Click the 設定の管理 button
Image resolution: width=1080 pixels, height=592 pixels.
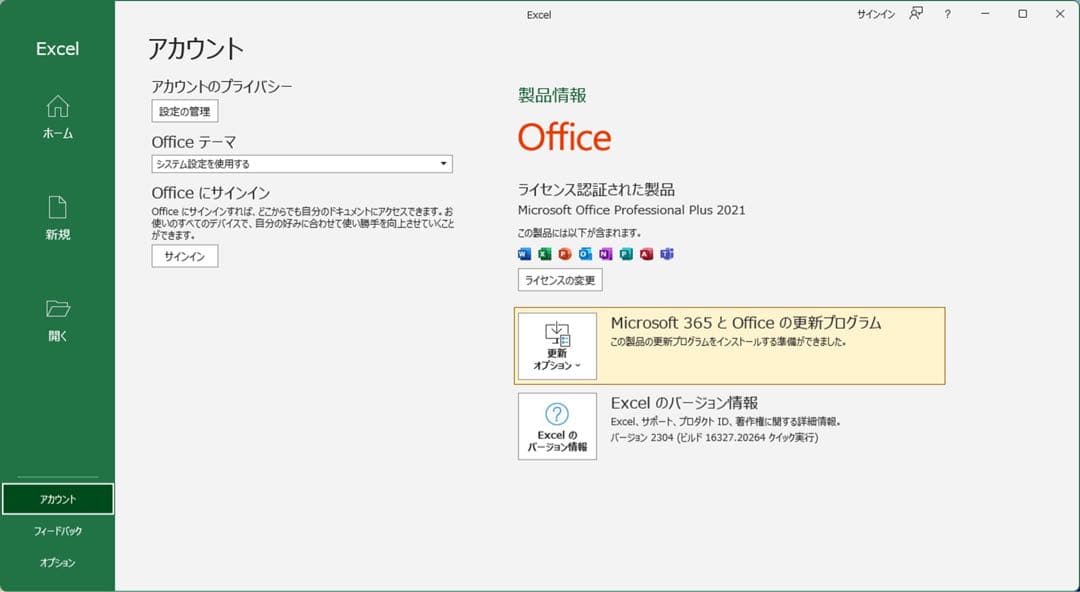pos(183,111)
